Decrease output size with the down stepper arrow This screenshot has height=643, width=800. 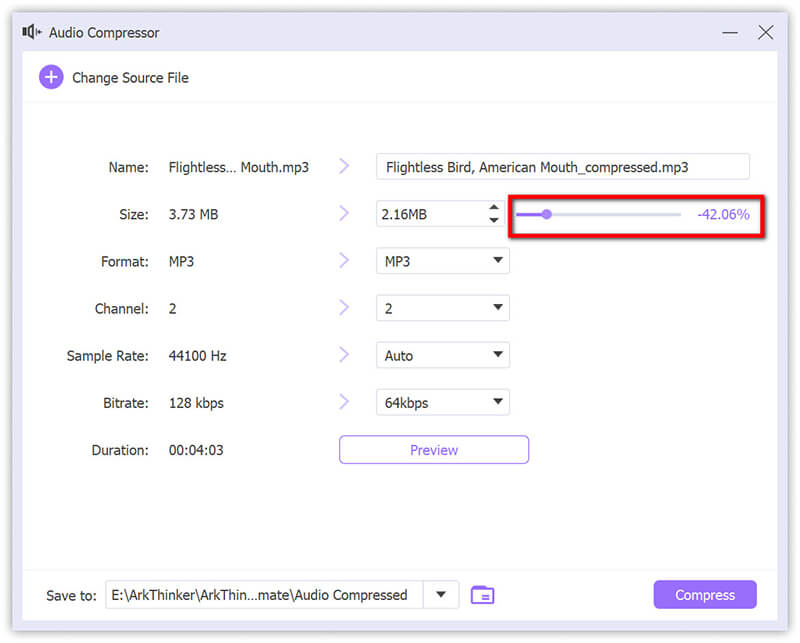point(493,220)
